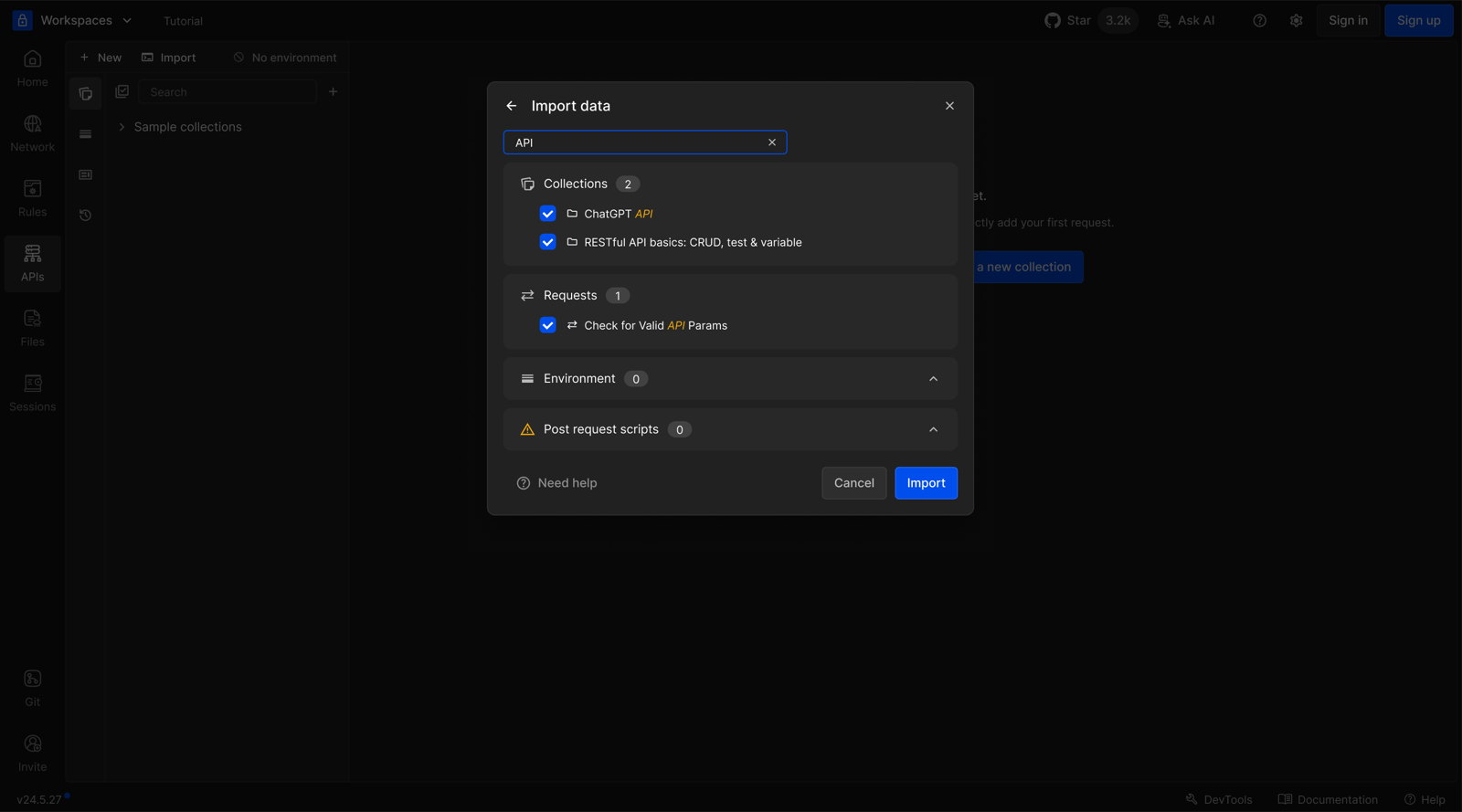Open the help question-mark icon in header

[x=1259, y=20]
